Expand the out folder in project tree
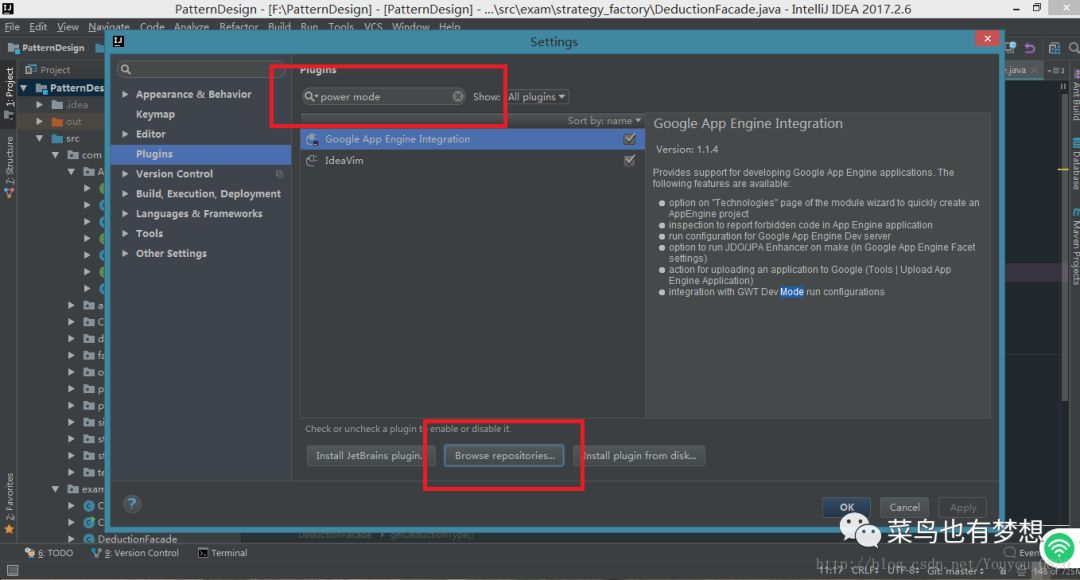The height and width of the screenshot is (580, 1080). (40, 122)
